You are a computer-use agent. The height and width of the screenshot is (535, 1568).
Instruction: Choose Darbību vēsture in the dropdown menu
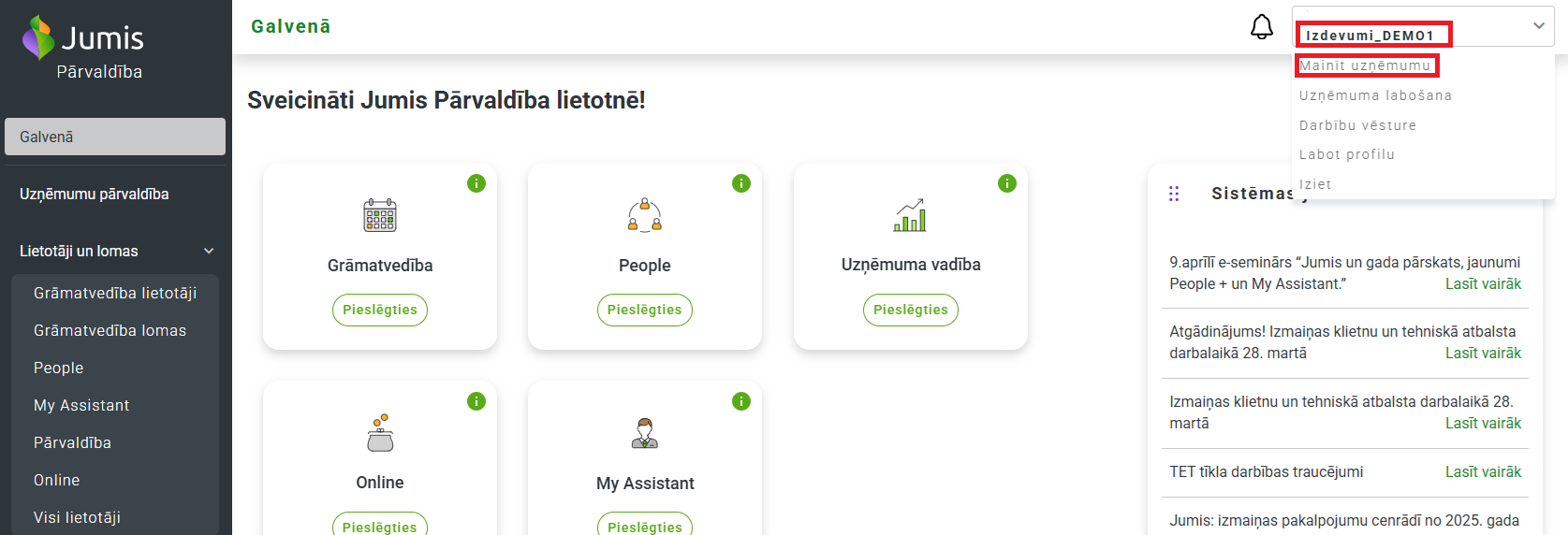click(x=1357, y=125)
